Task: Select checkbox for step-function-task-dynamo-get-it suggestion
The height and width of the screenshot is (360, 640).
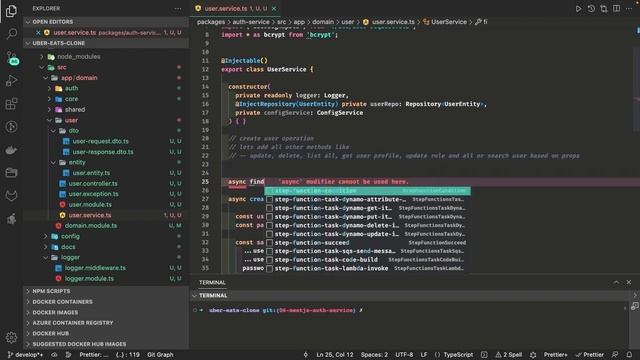Action: 269,208
